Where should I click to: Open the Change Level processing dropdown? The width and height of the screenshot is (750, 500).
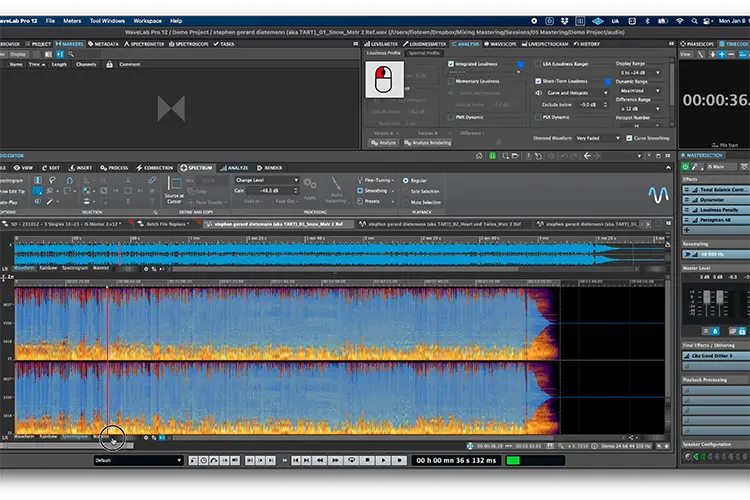click(266, 180)
